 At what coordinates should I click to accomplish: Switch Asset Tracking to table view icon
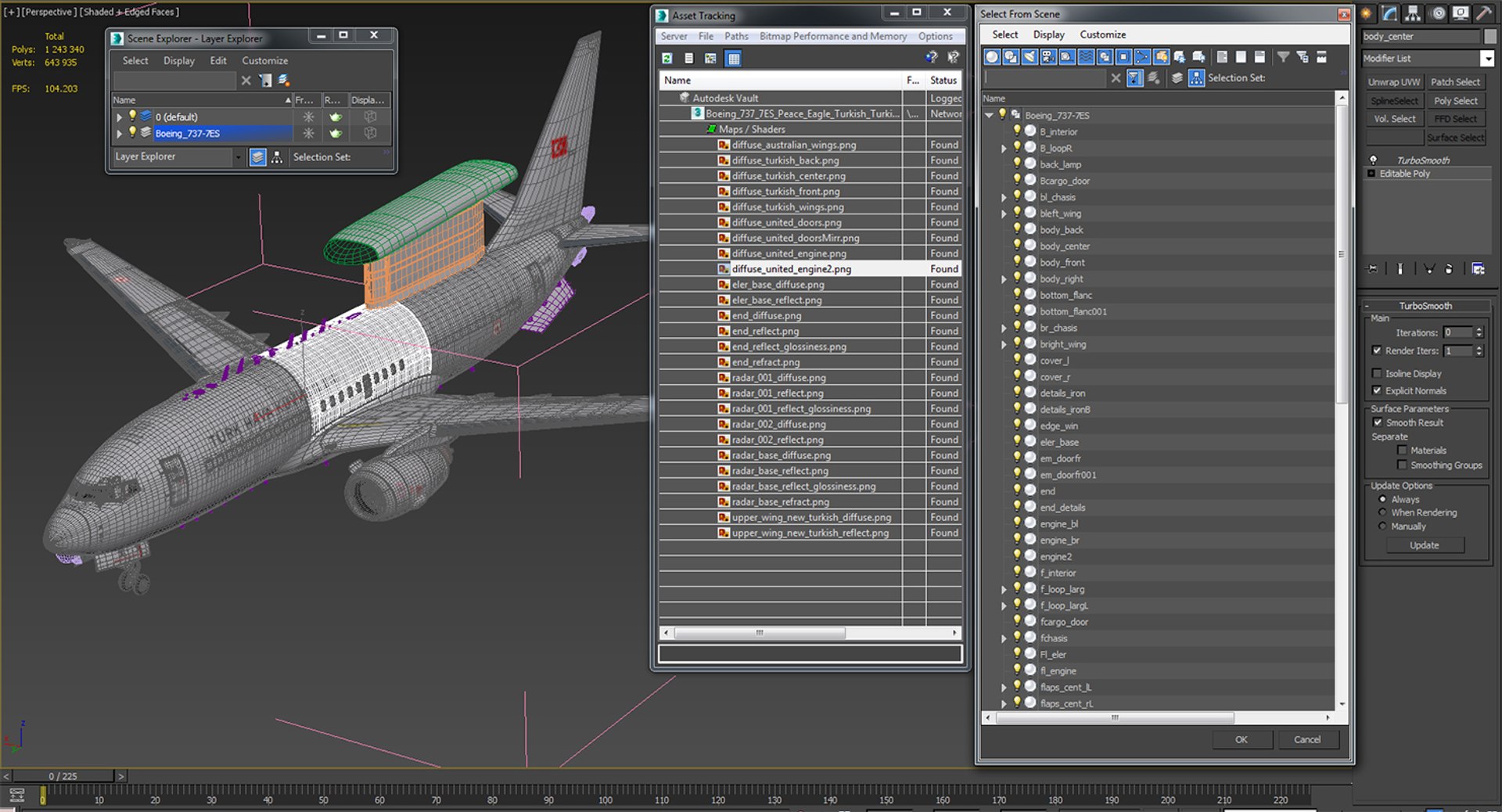point(733,58)
